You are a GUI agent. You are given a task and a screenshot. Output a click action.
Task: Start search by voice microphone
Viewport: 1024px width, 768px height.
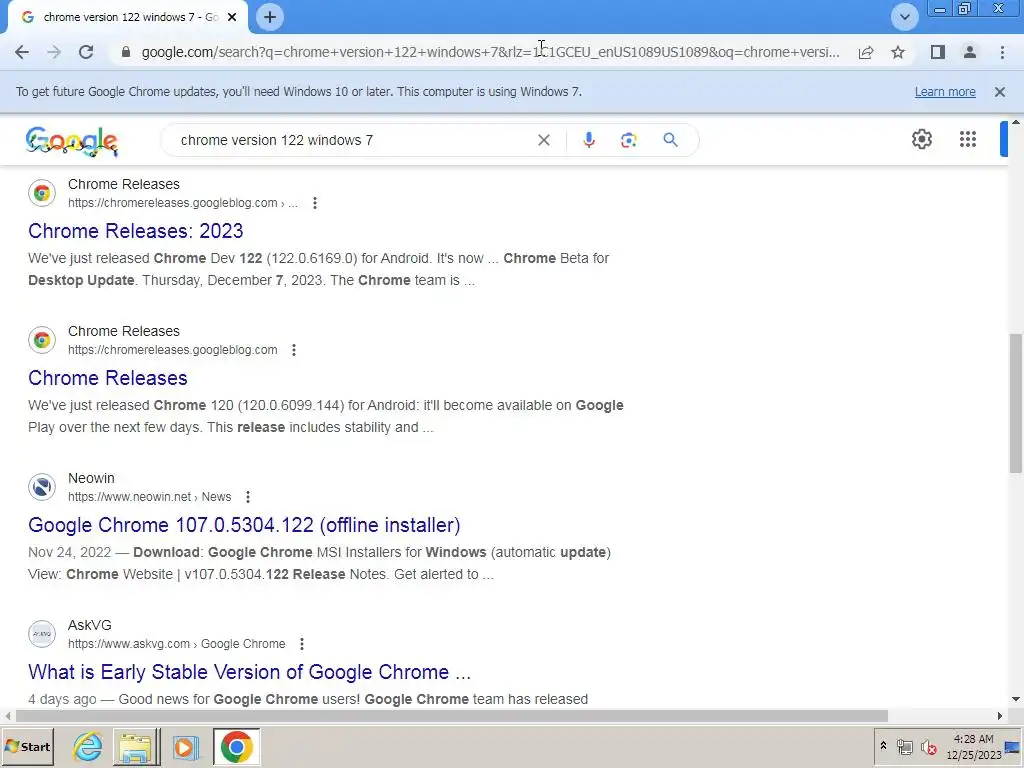589,140
